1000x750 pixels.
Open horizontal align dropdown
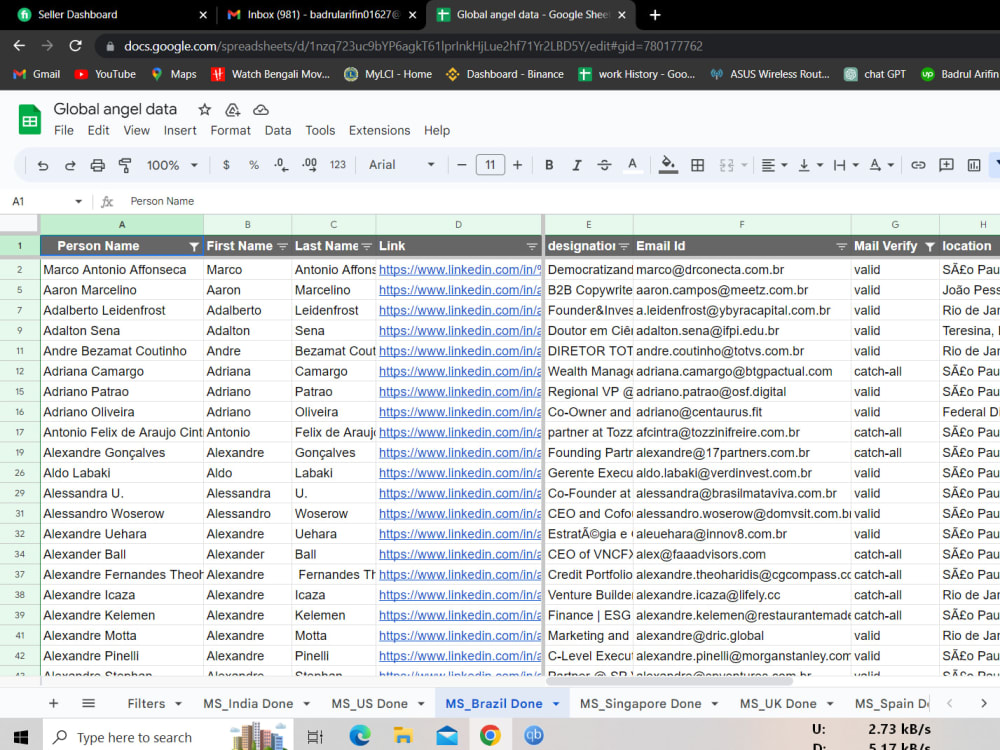tap(774, 165)
